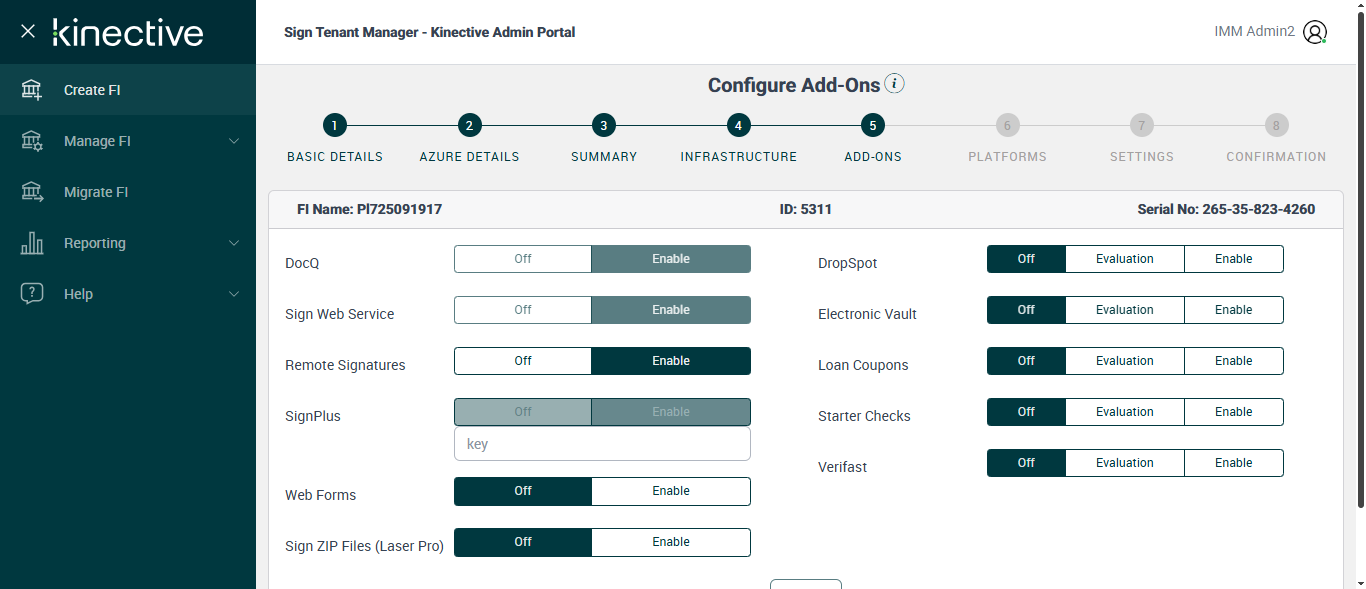1366x589 pixels.
Task: Go to step 4 circle Infrastructure
Action: coord(738,125)
